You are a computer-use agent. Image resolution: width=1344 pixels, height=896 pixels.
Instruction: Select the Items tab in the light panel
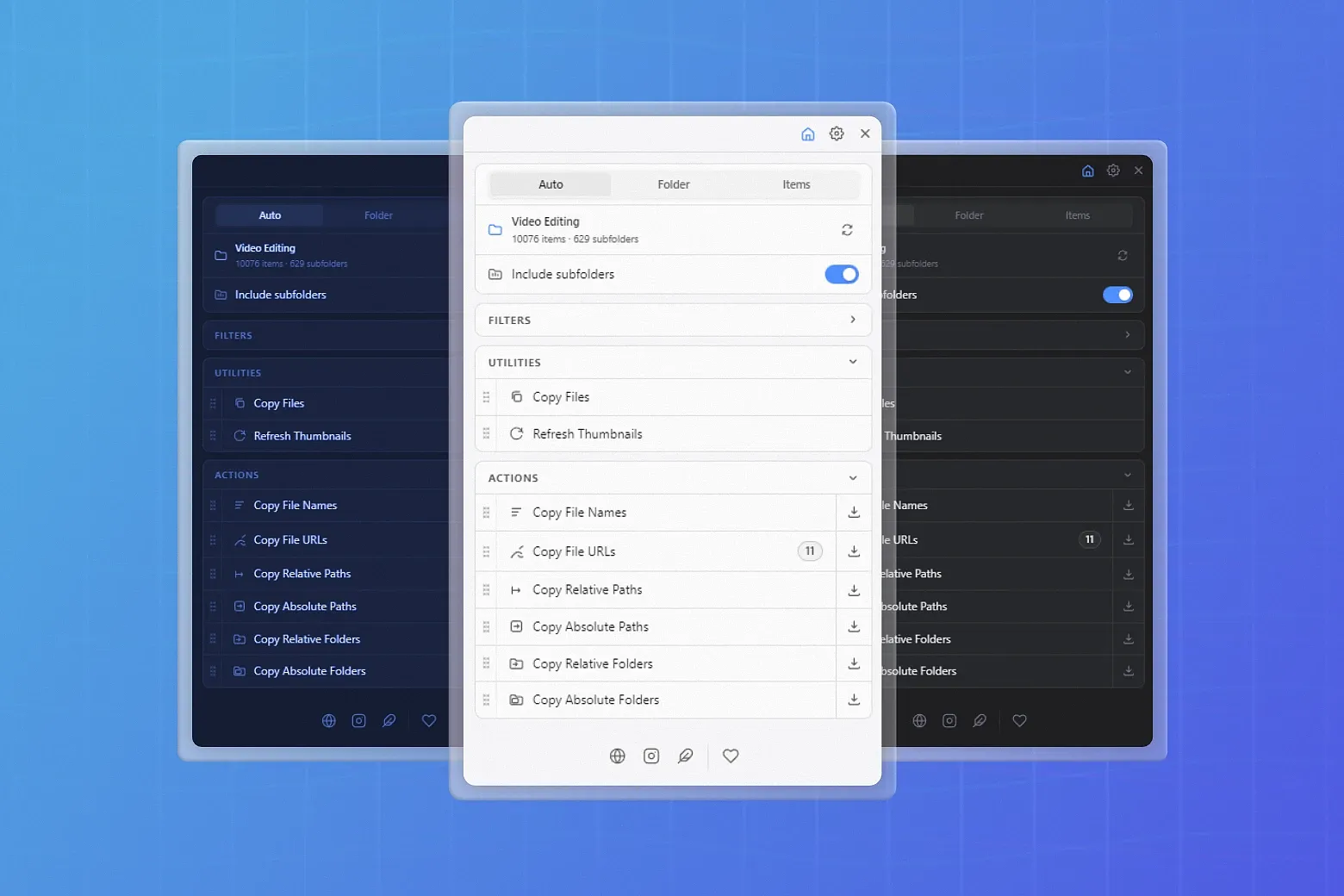pyautogui.click(x=796, y=184)
